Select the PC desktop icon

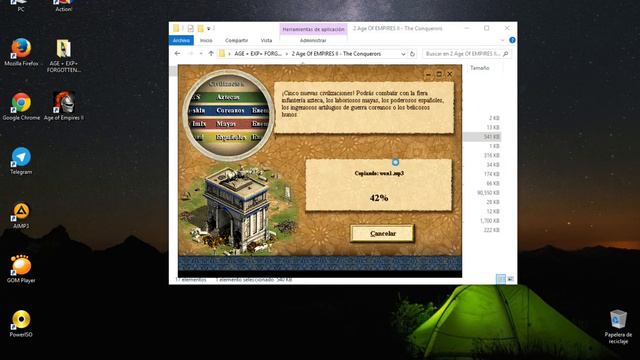point(21,6)
